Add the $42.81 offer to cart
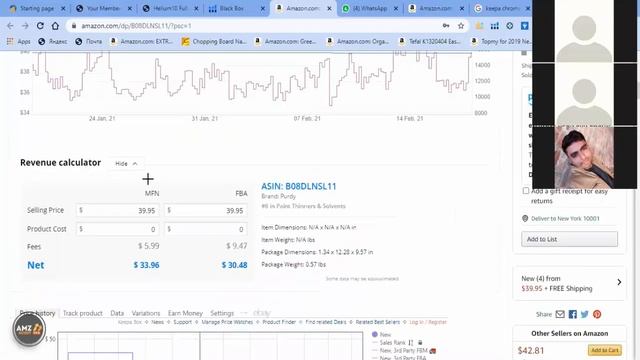640x360 pixels. pyautogui.click(x=605, y=350)
